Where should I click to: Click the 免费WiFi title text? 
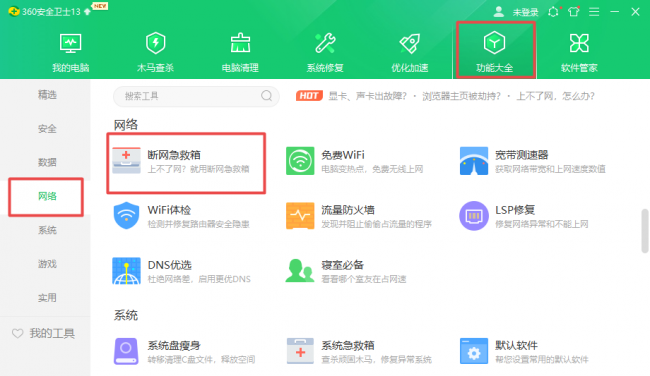click(343, 155)
